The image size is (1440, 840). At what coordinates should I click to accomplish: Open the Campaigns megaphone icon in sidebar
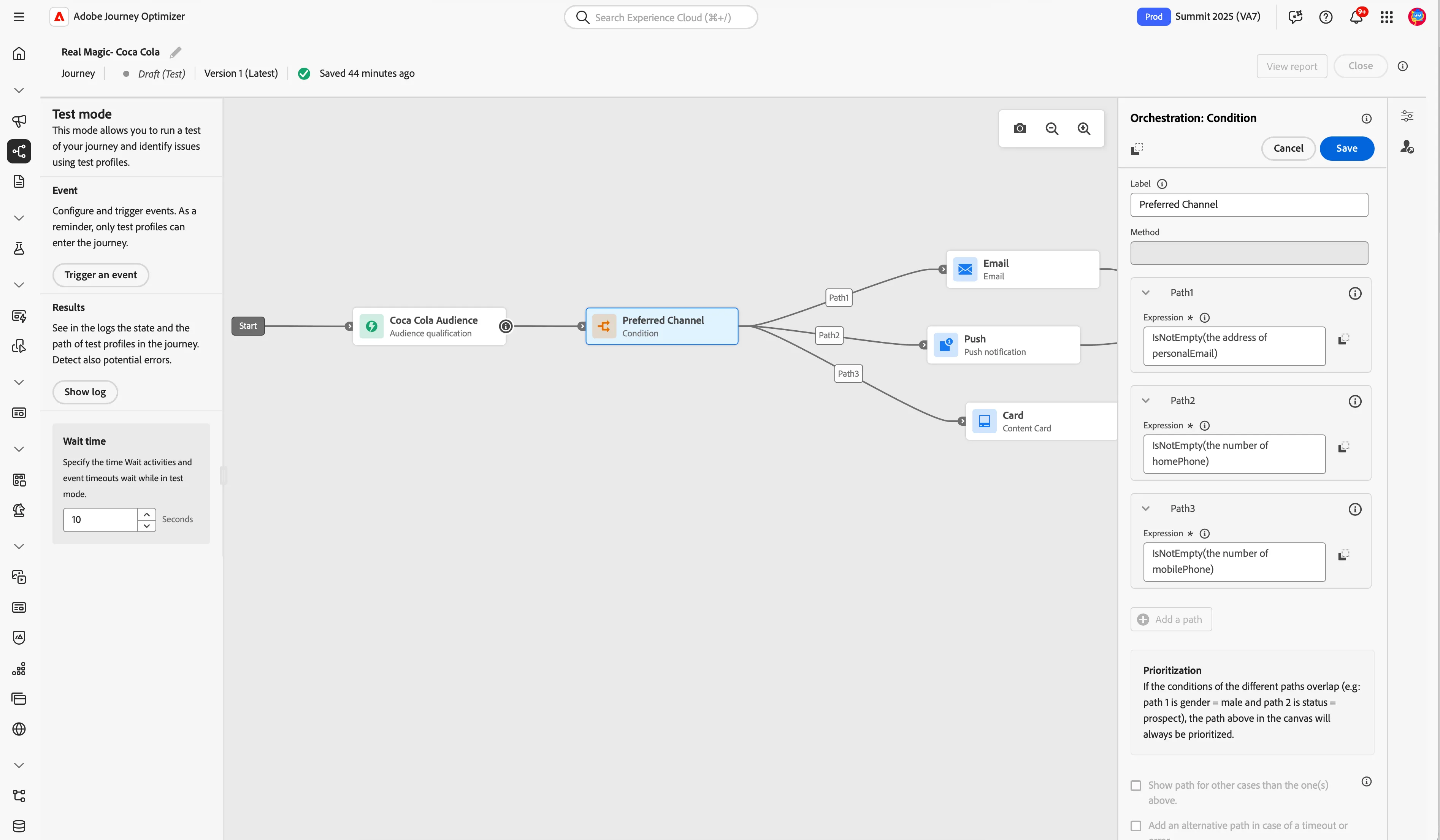pyautogui.click(x=19, y=120)
